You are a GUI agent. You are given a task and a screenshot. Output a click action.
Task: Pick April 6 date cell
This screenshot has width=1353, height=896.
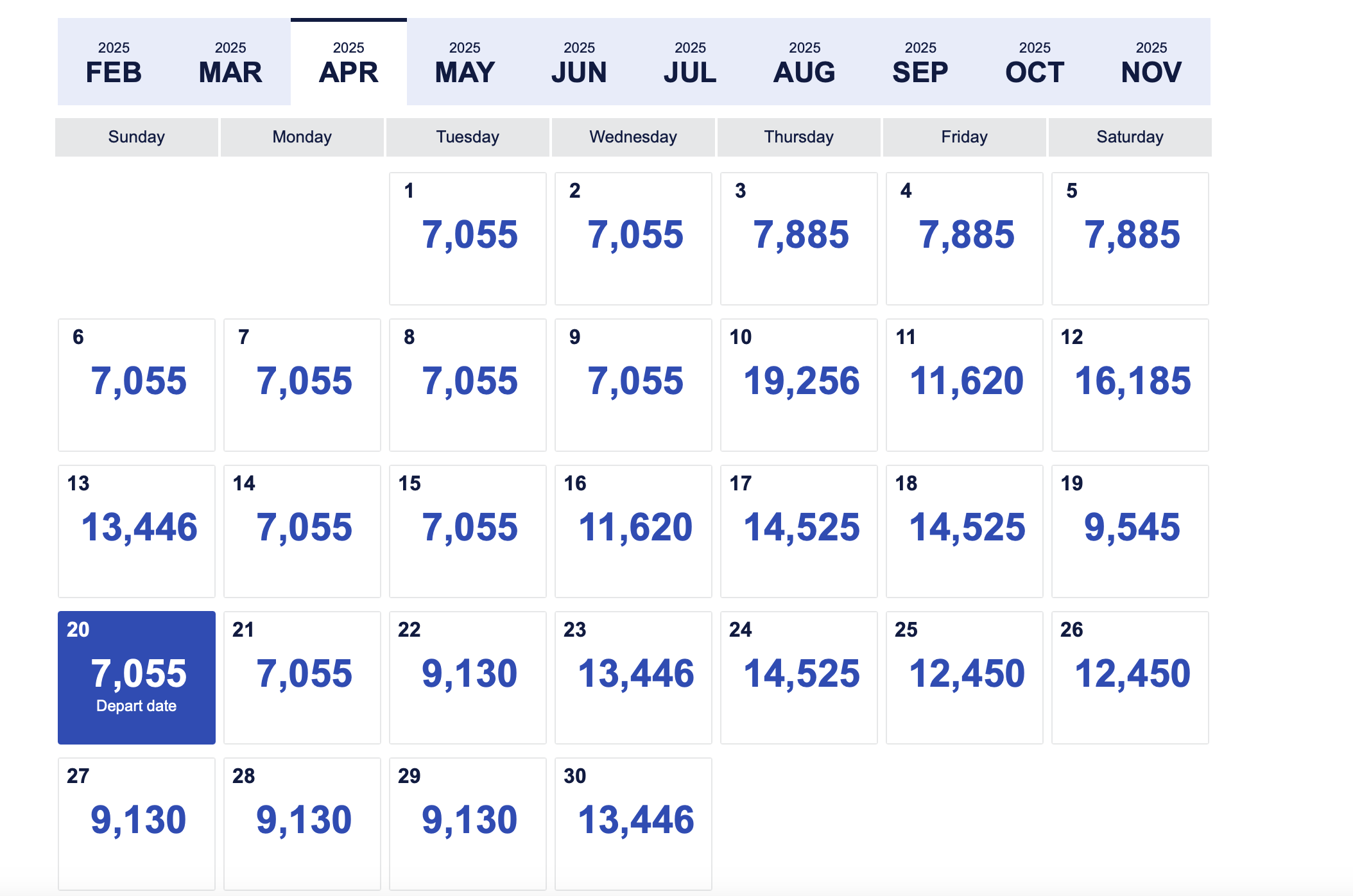(137, 384)
